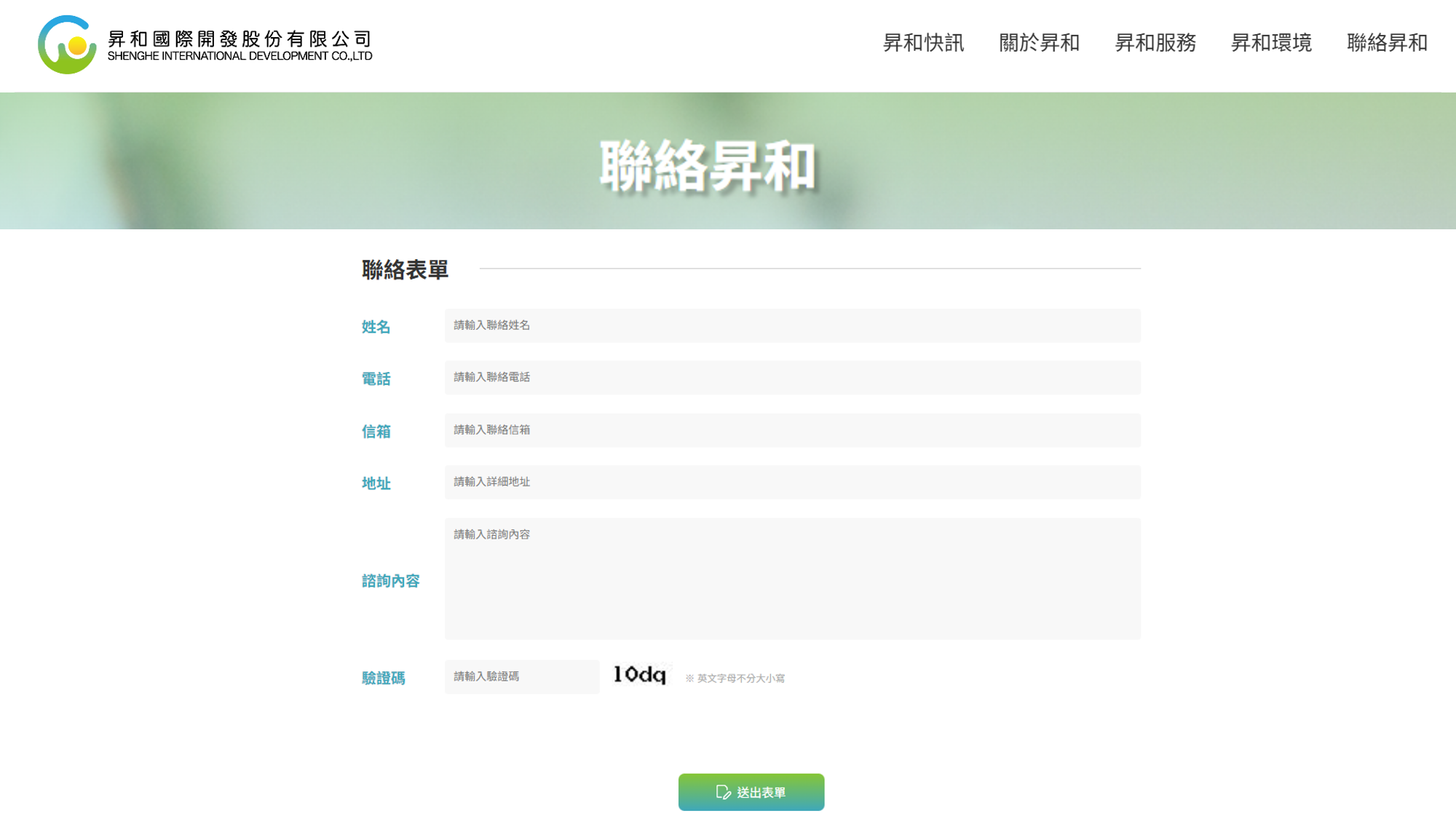Click inside the 驗證碼 captcha input field
This screenshot has height=819, width=1456.
point(521,677)
